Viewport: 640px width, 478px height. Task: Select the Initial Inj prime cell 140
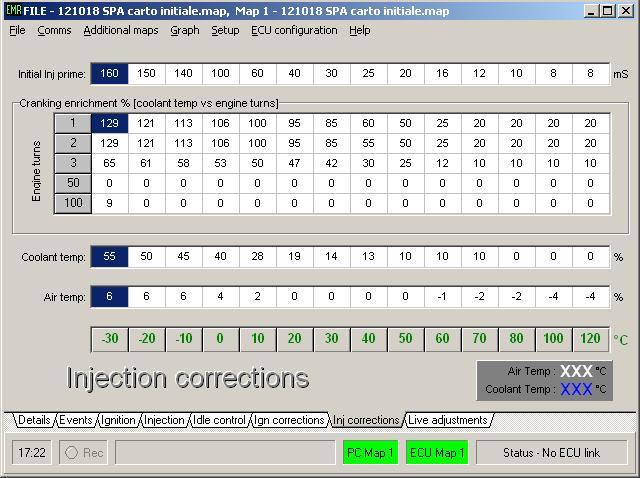(x=183, y=73)
